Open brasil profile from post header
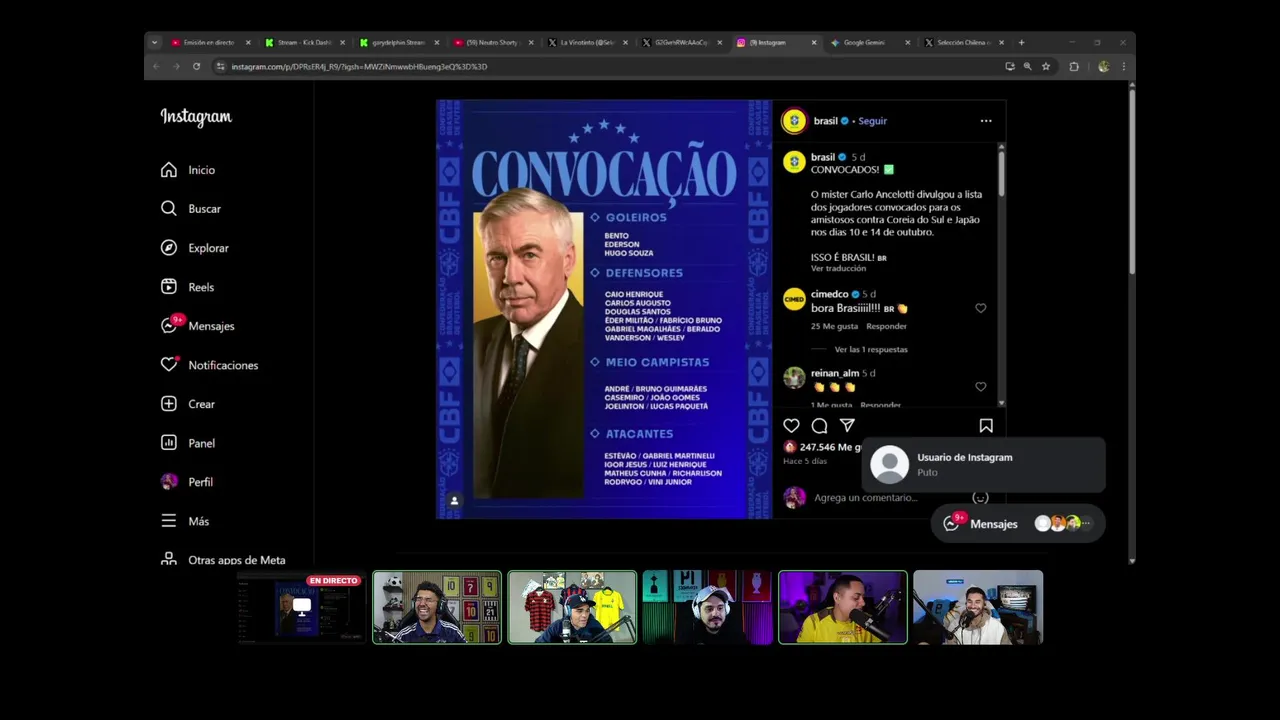The image size is (1280, 720). [826, 121]
